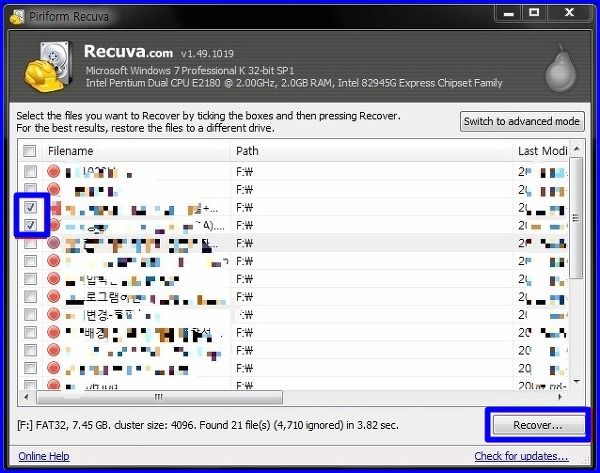600x473 pixels.
Task: Click the F:\ path cell in the 배경 row
Action: click(x=245, y=333)
